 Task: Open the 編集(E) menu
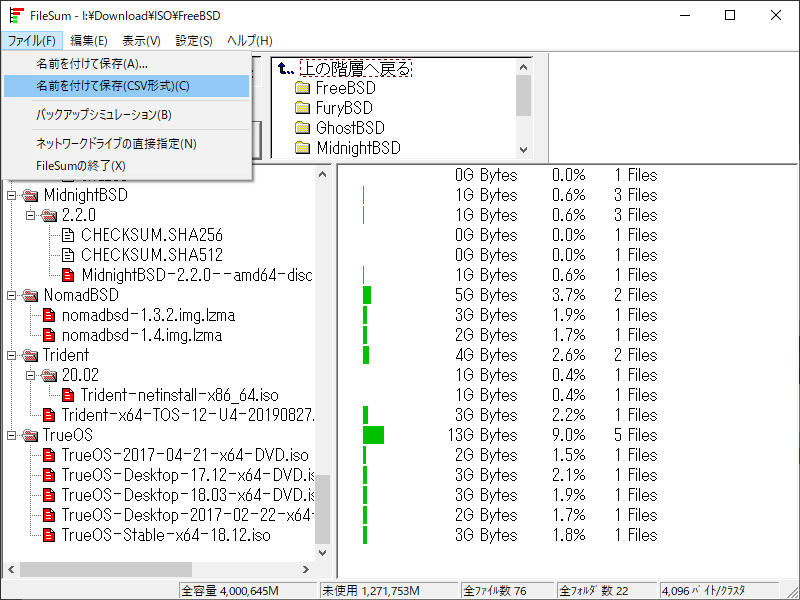[89, 40]
